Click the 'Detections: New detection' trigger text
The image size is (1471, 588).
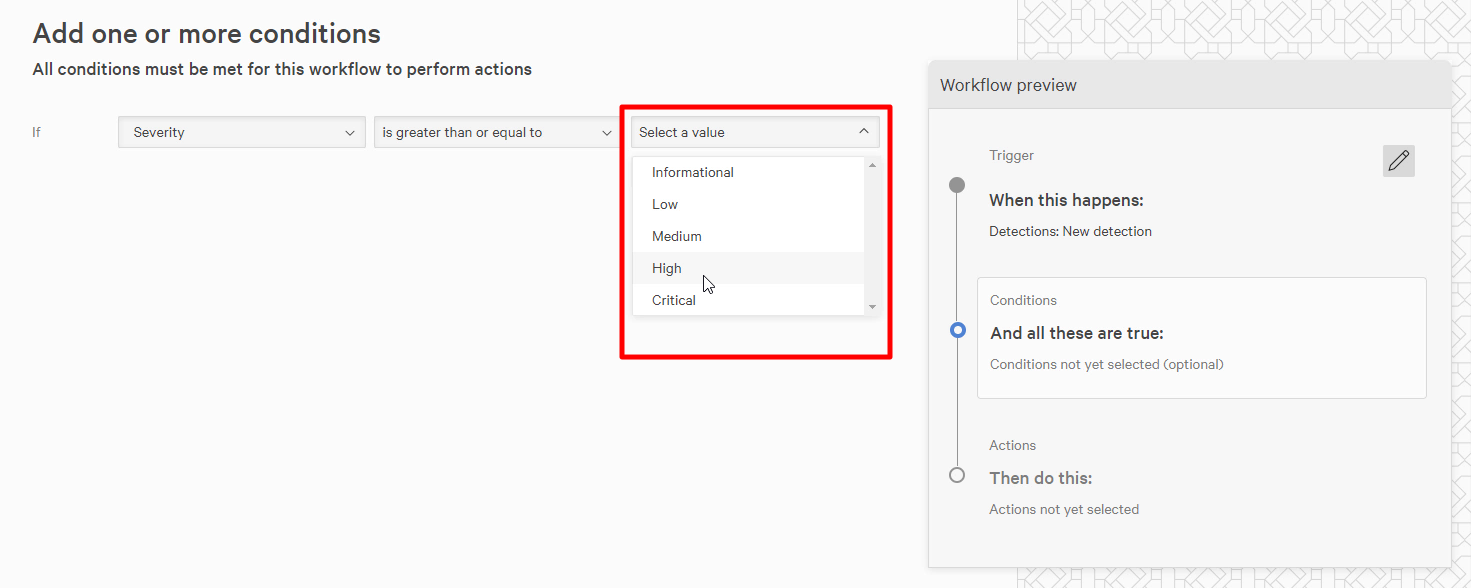tap(1070, 231)
